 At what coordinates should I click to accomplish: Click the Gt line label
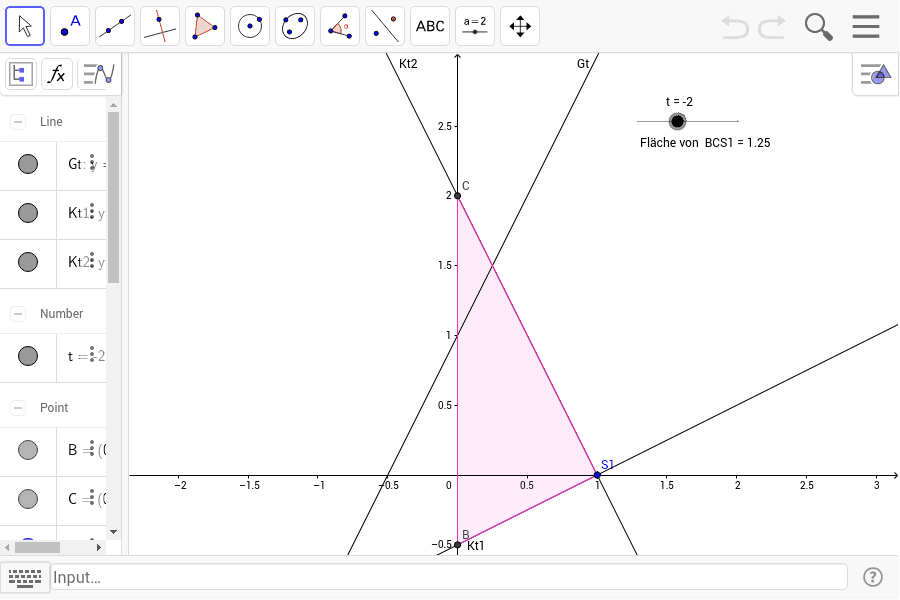coord(583,64)
